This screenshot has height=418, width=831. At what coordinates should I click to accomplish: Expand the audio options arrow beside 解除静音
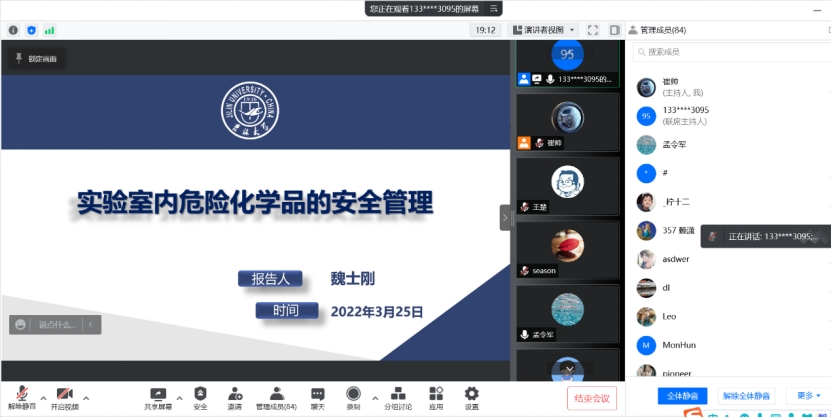point(43,397)
